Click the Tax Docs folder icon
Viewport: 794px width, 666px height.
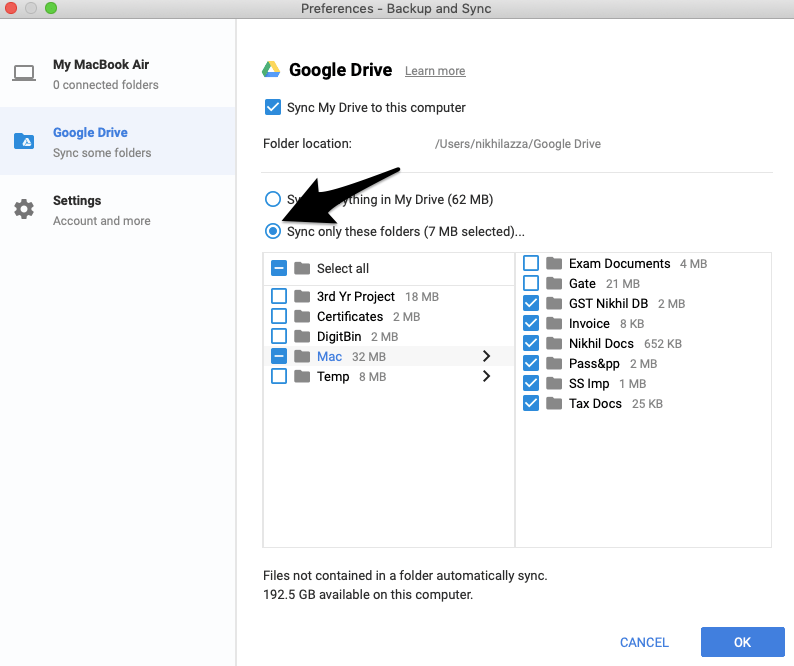click(x=554, y=403)
